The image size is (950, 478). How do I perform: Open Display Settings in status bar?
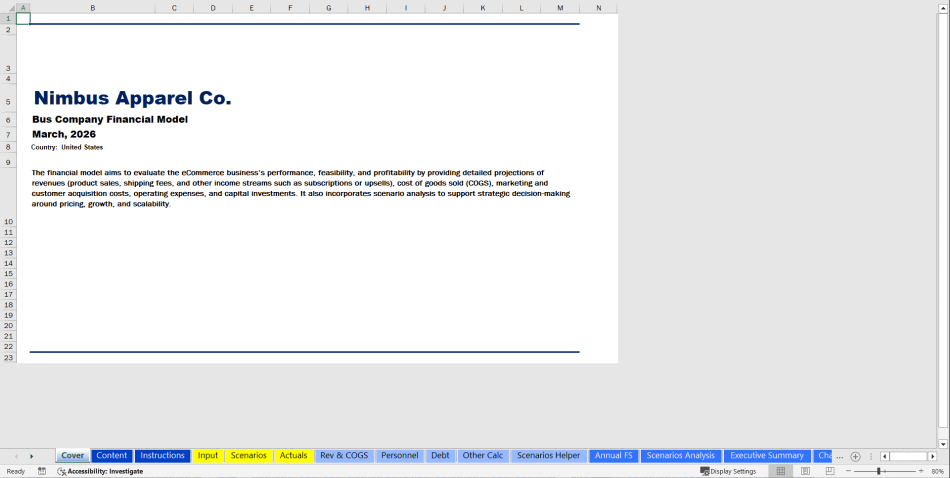pos(728,471)
